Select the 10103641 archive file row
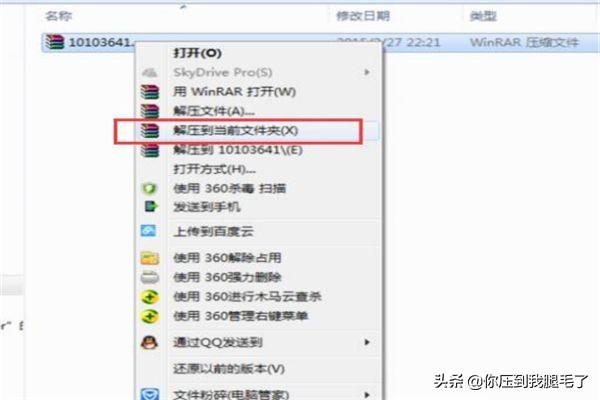This screenshot has width=600, height=400. click(321, 42)
